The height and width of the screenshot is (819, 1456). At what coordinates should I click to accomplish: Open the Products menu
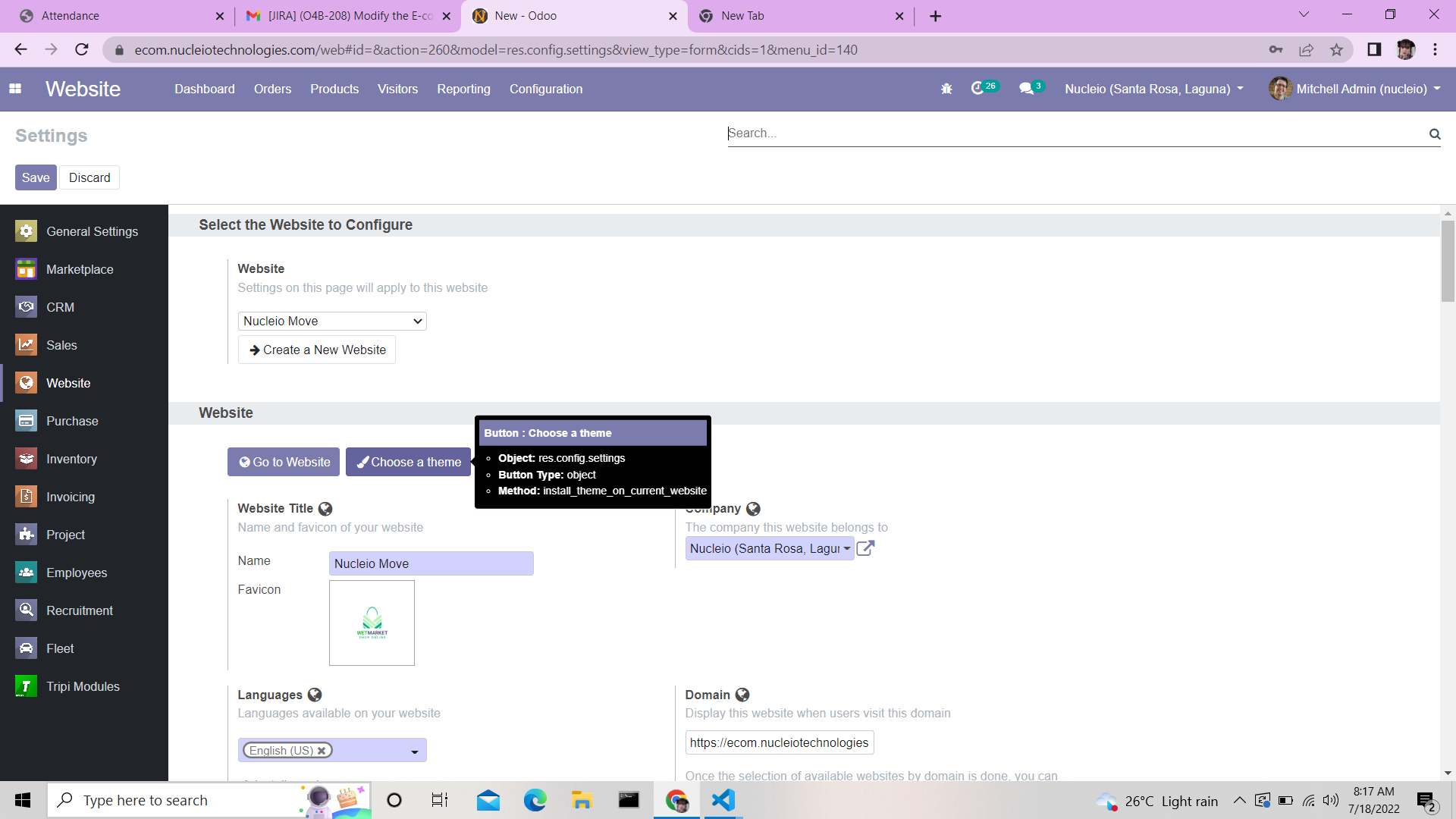(x=334, y=89)
